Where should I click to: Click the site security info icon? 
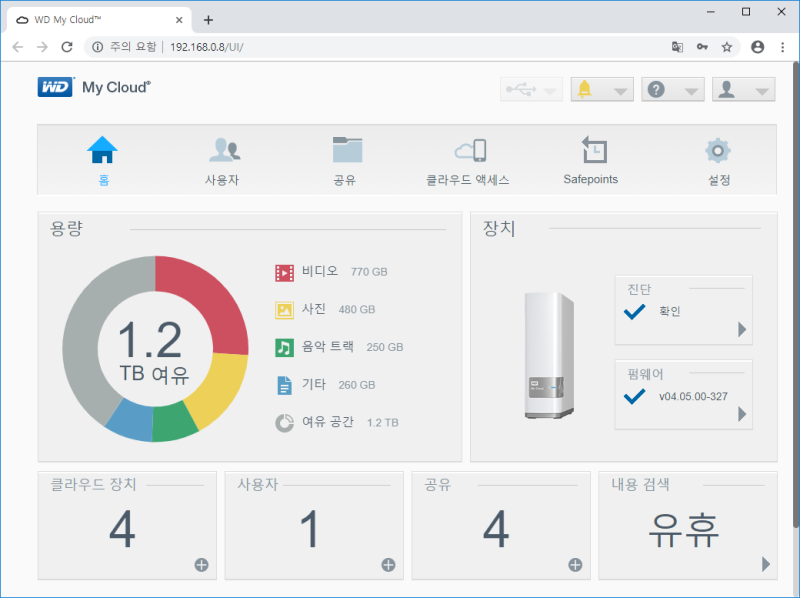coord(97,47)
